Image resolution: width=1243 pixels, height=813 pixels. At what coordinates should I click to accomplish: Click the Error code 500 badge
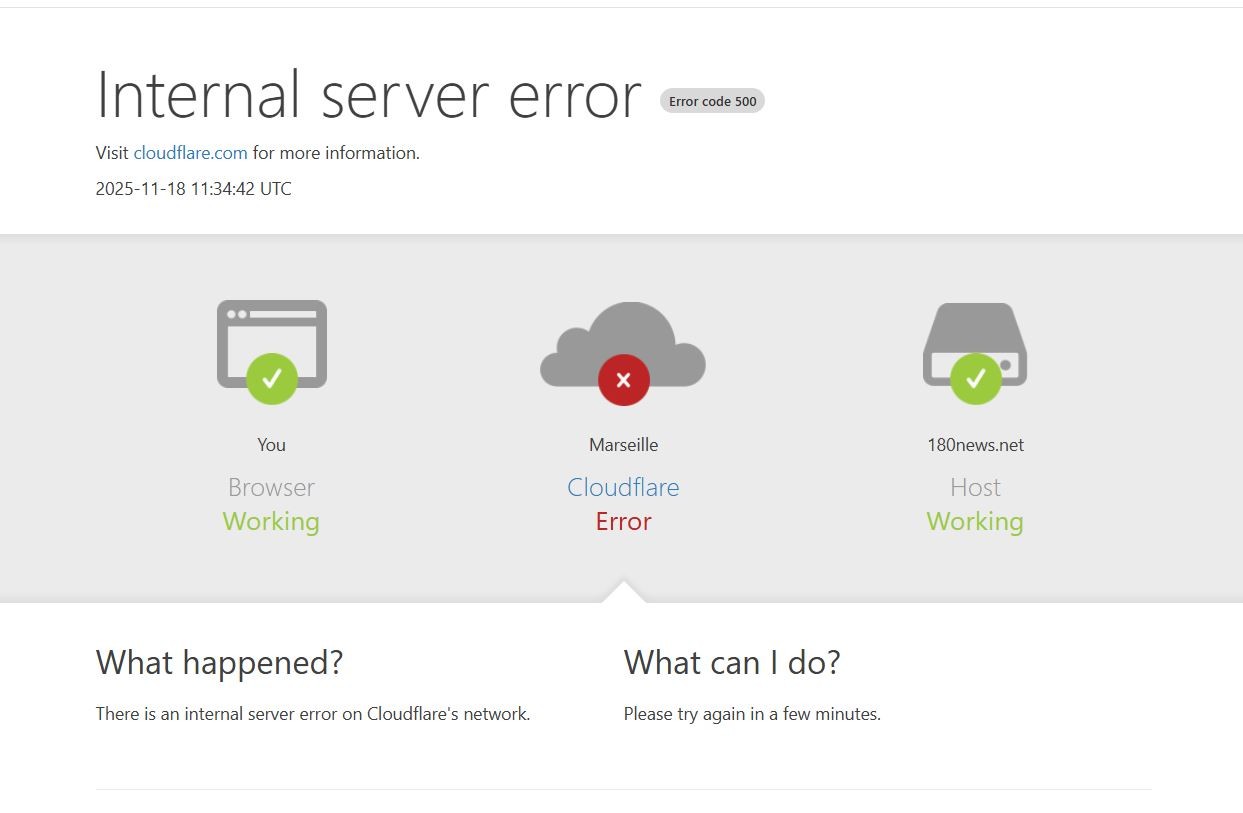(x=712, y=101)
